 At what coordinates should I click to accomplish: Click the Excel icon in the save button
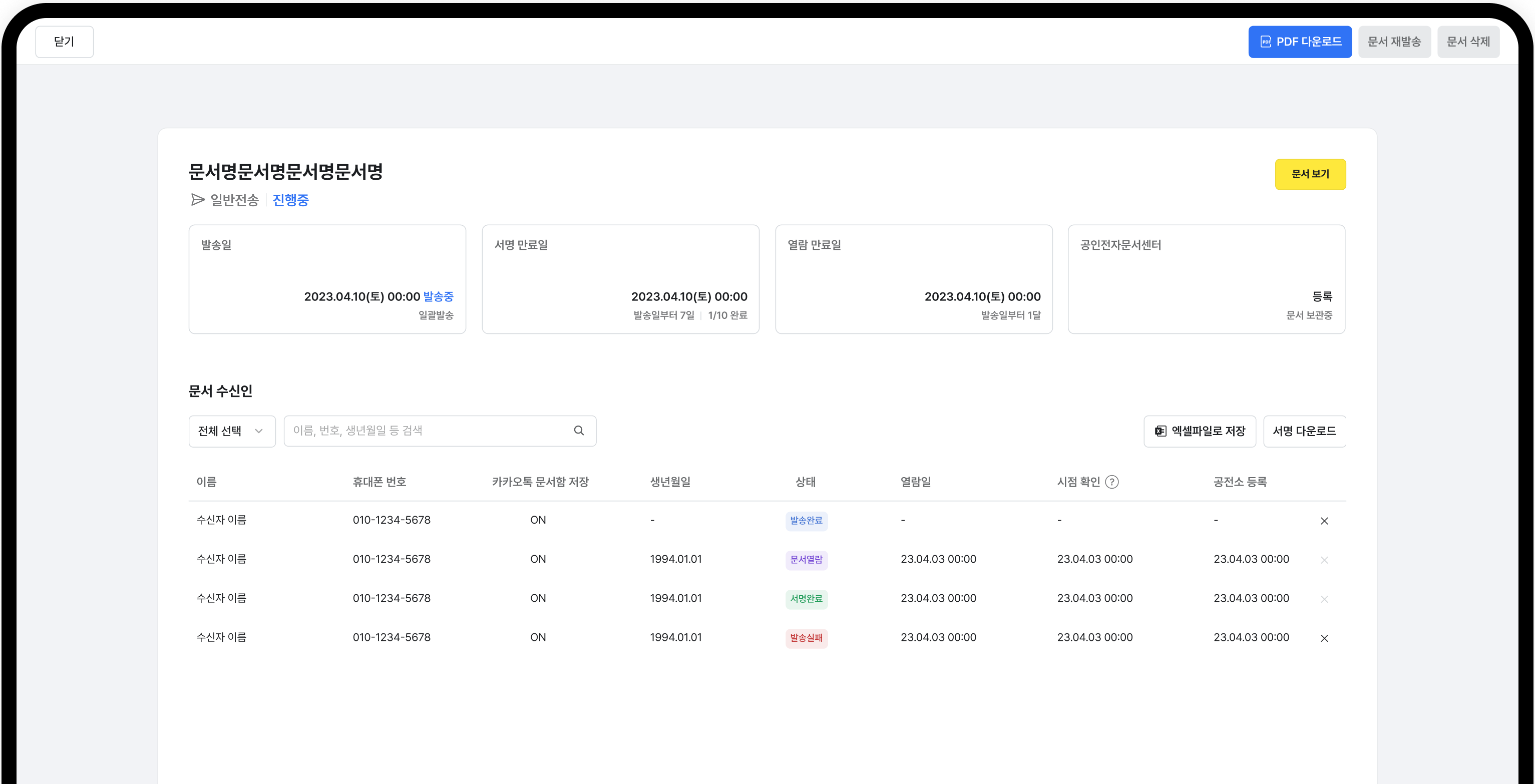click(1160, 431)
